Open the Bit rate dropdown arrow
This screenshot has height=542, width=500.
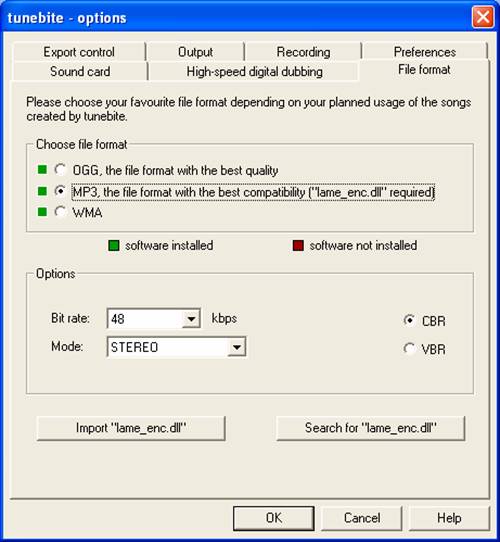tap(191, 318)
